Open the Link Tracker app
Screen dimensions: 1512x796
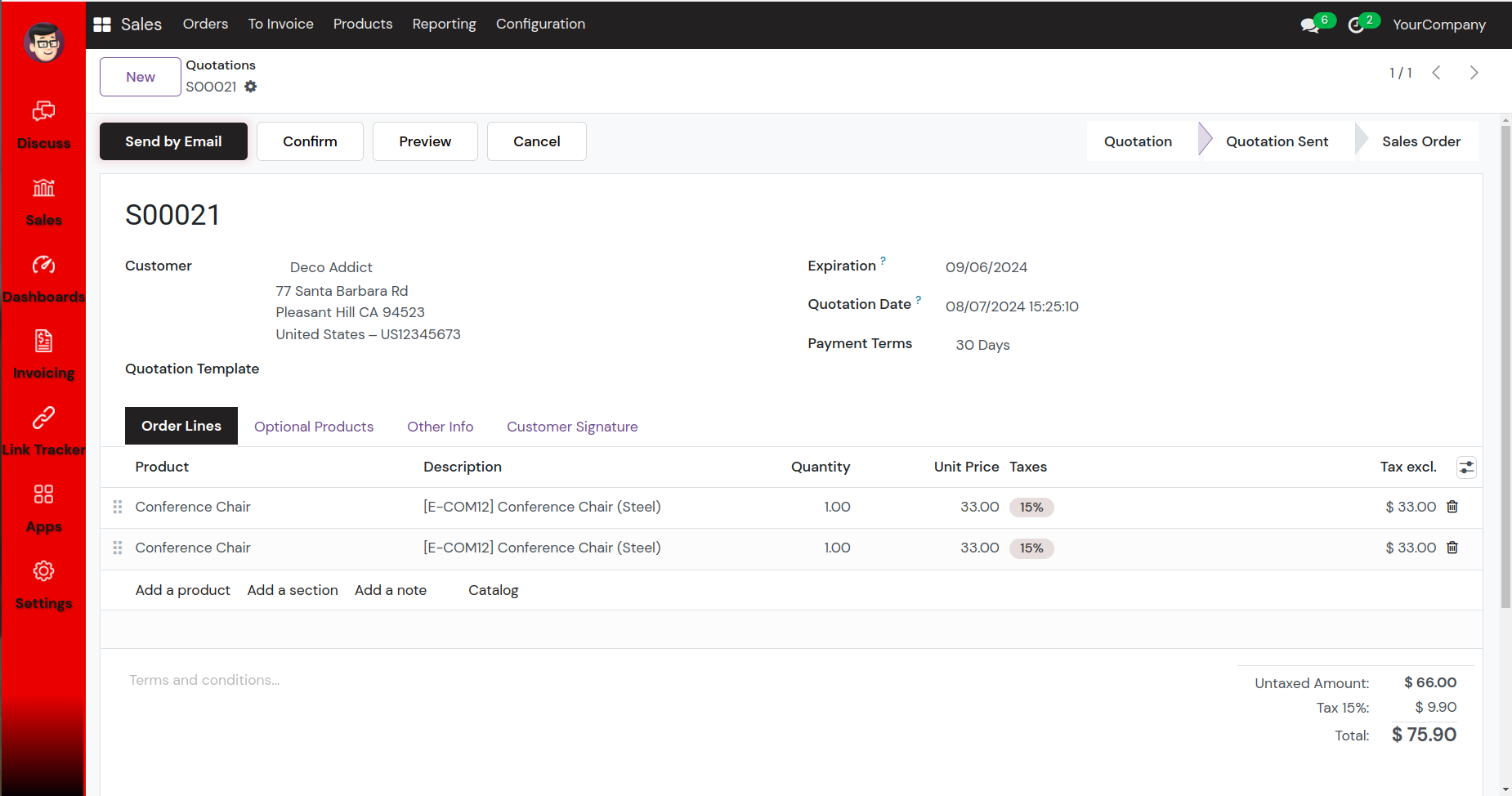coord(43,418)
